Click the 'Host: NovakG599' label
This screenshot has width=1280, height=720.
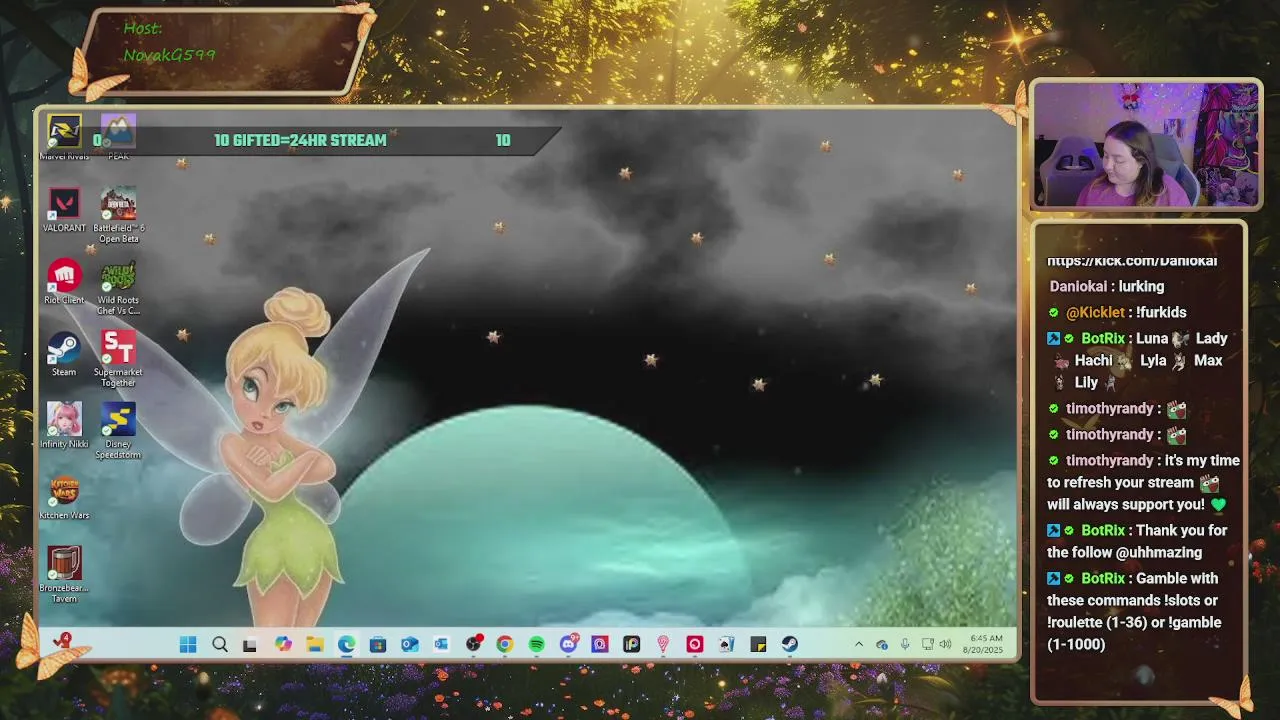pos(169,42)
